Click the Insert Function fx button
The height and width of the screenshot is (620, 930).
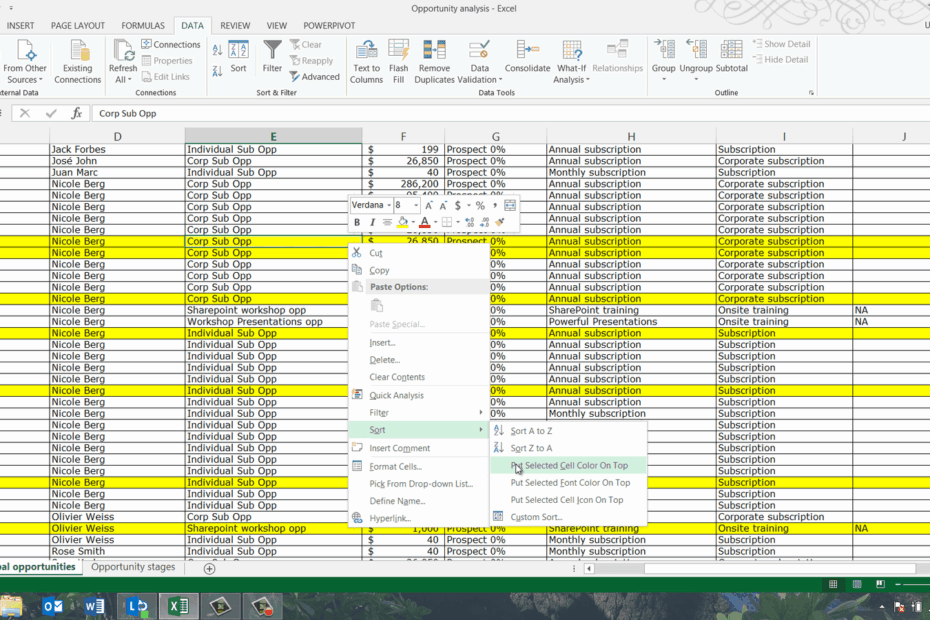(x=77, y=113)
